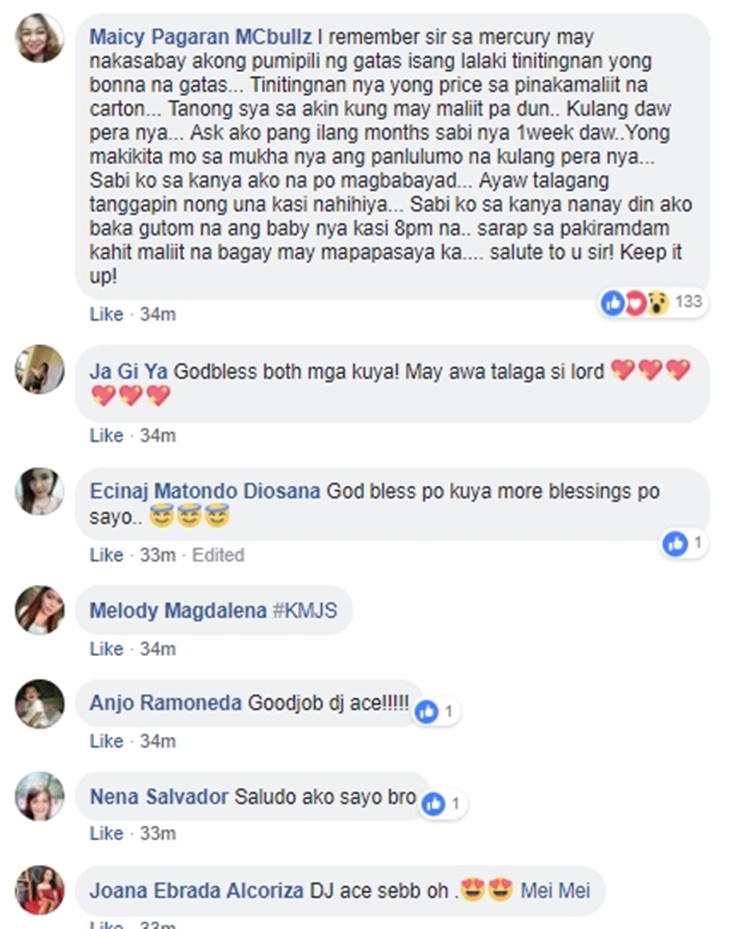Open Maicy Pagaran MCbullz profile picture
The image size is (750, 929).
(40, 38)
